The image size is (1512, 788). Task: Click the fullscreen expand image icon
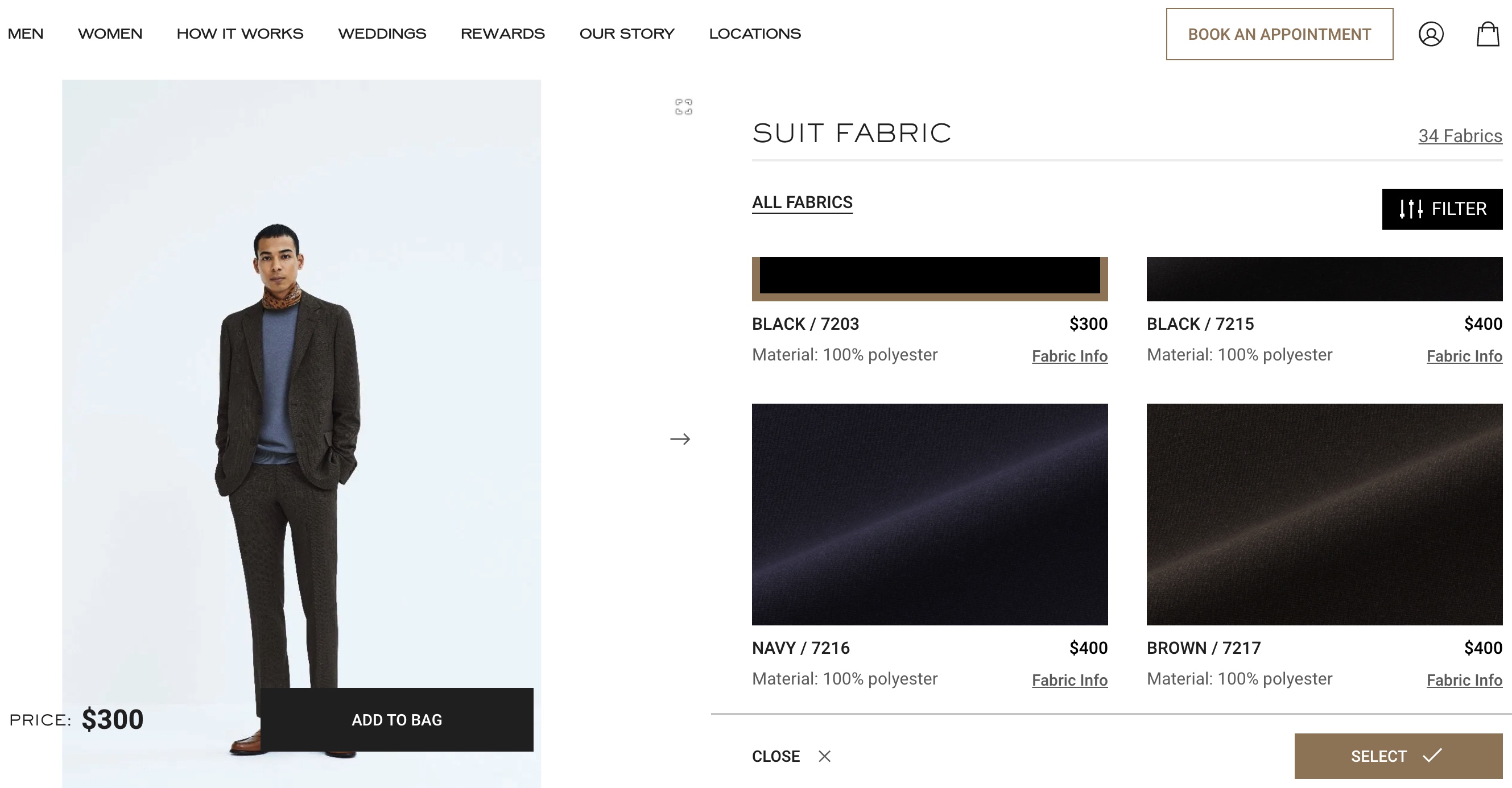683,107
